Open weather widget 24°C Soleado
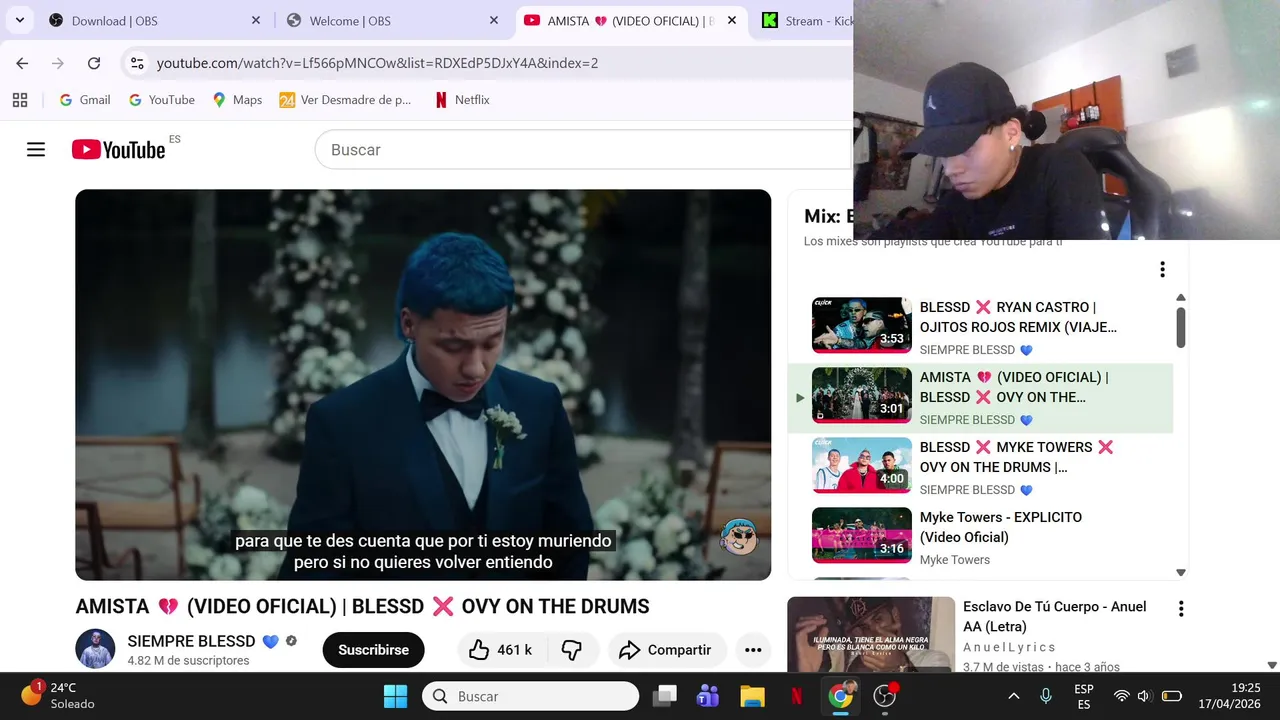The width and height of the screenshot is (1280, 720). tap(58, 696)
